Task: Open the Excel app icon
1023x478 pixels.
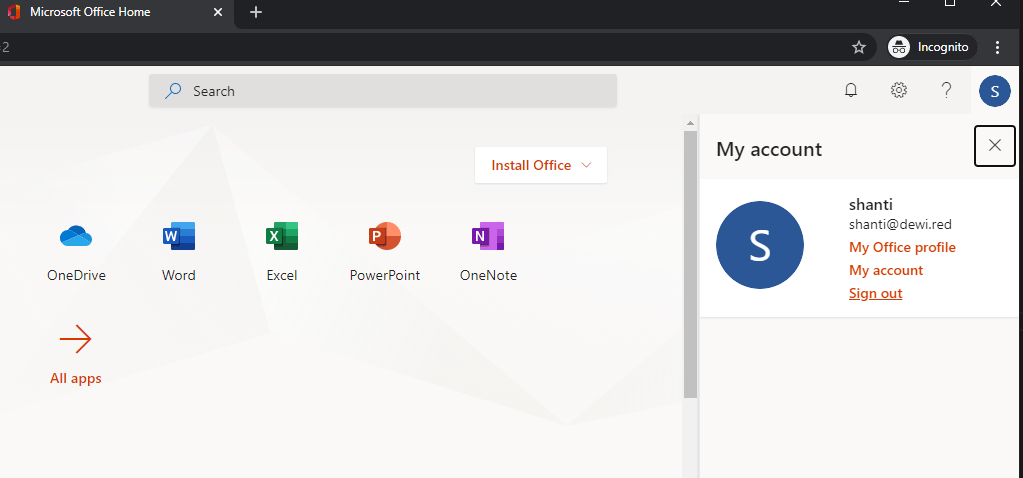Action: click(x=281, y=237)
